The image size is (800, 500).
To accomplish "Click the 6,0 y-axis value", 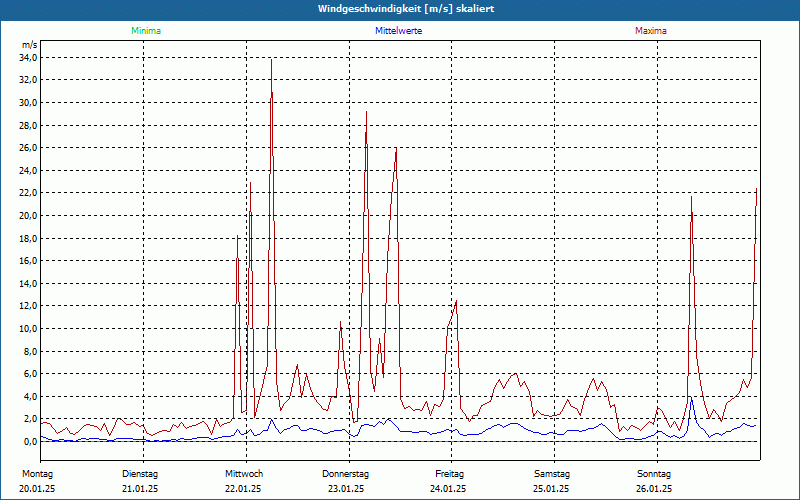I will point(30,373).
